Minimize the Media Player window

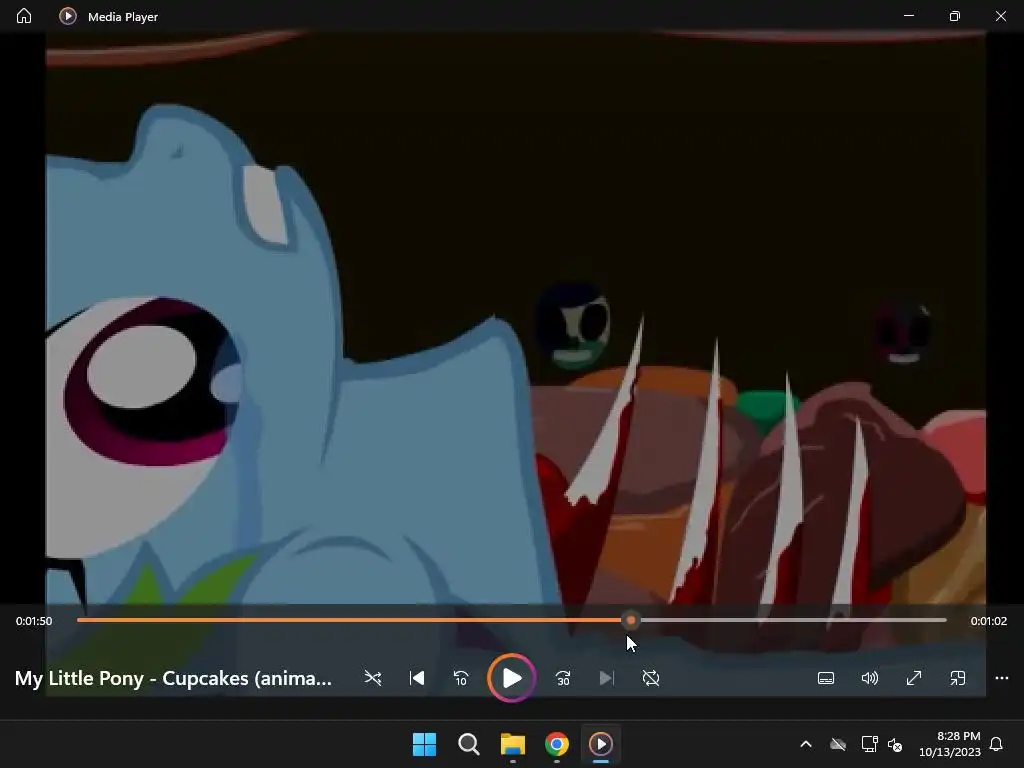909,16
